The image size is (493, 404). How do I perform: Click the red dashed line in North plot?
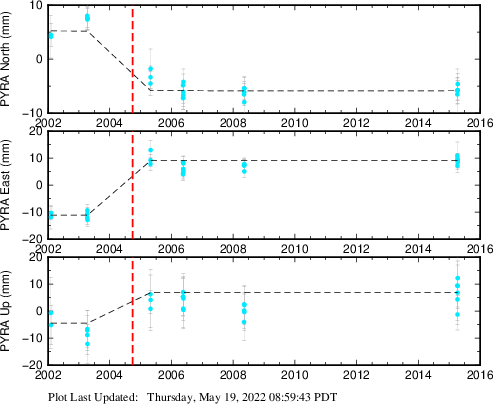(x=133, y=59)
